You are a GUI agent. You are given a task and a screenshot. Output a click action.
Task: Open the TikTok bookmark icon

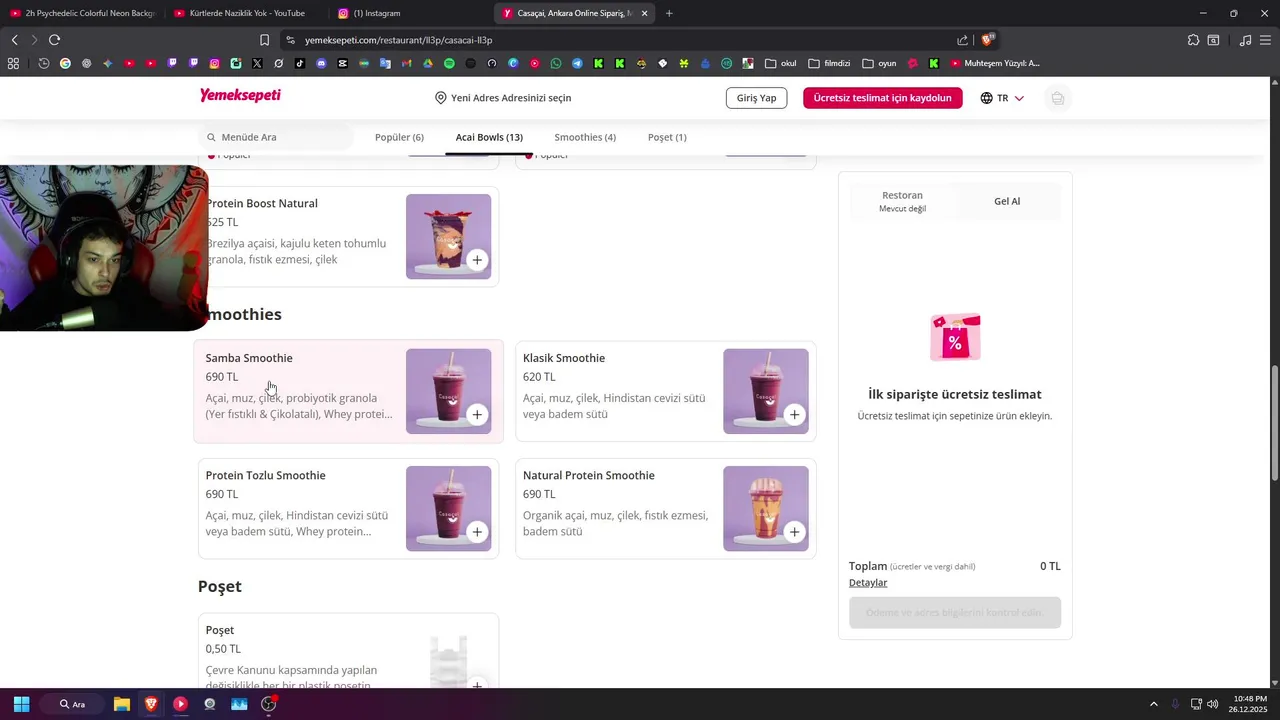click(299, 63)
